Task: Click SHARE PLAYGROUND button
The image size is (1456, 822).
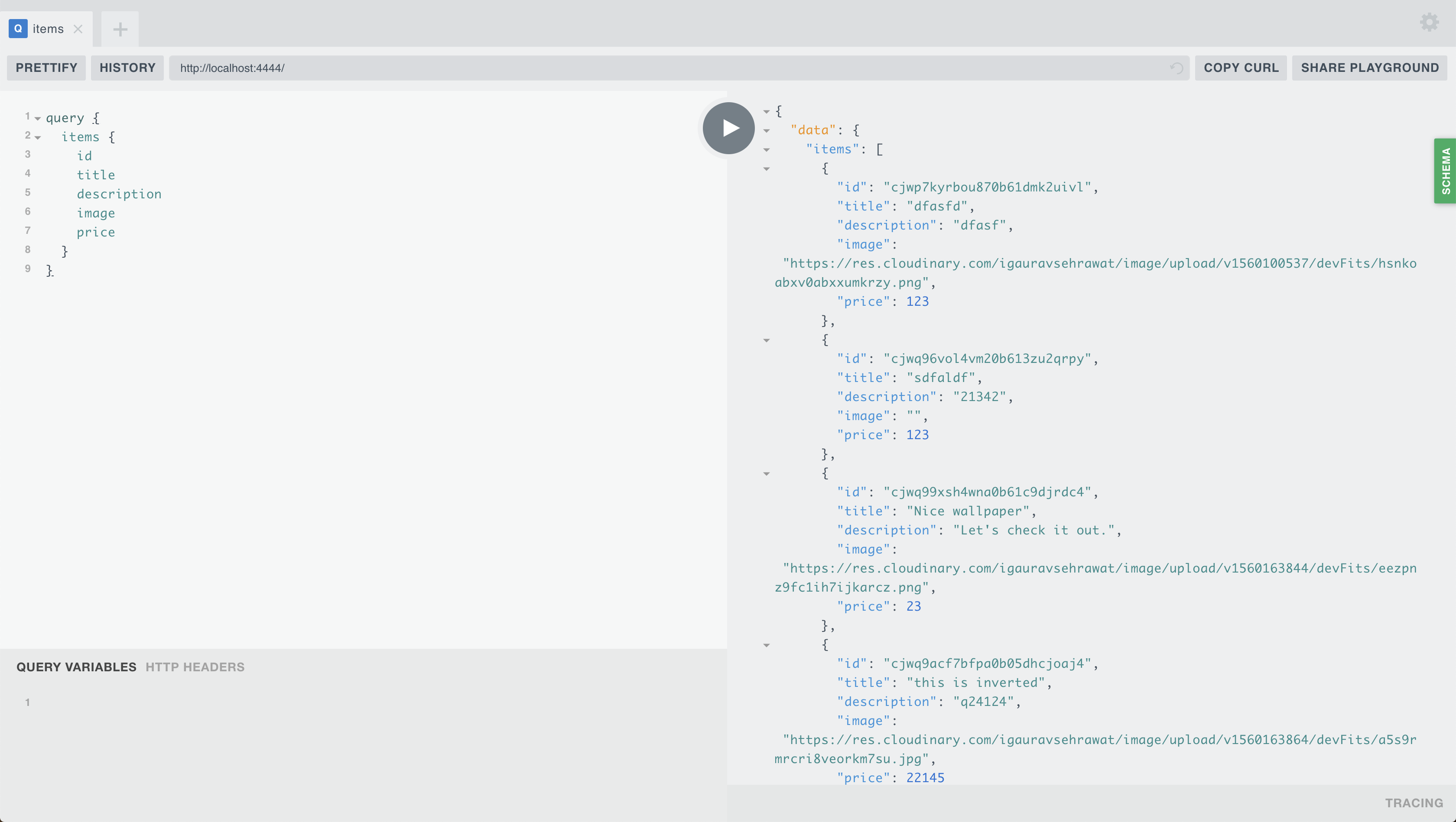Action: click(1369, 68)
